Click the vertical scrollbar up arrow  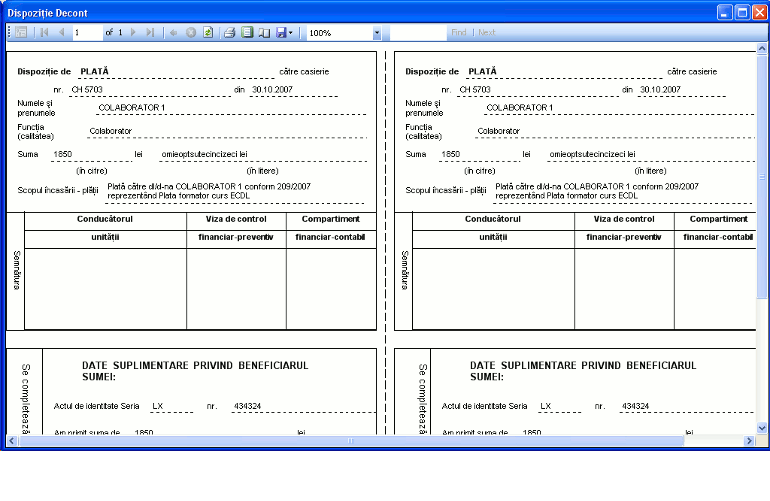(762, 48)
